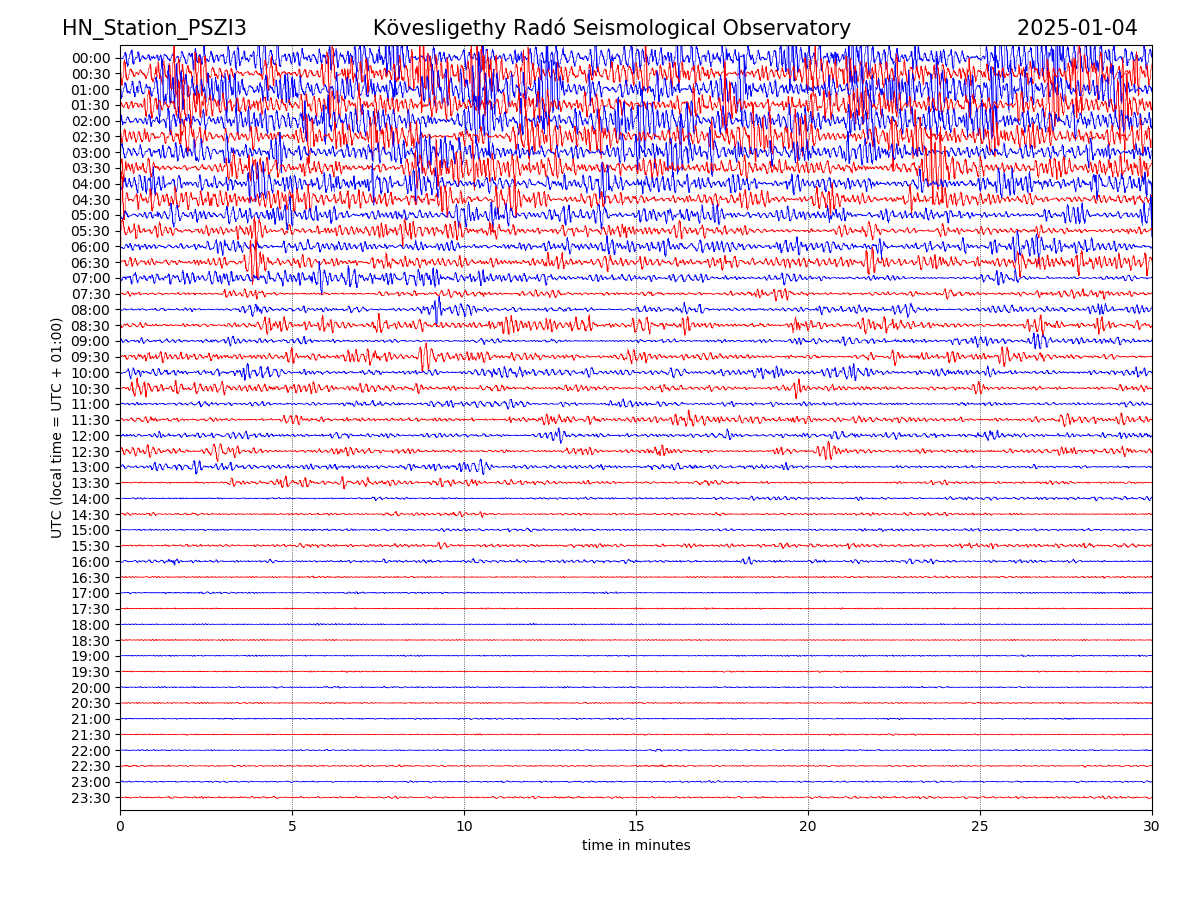Click the 2025-01-04 date label
This screenshot has width=1200, height=900.
click(1076, 28)
